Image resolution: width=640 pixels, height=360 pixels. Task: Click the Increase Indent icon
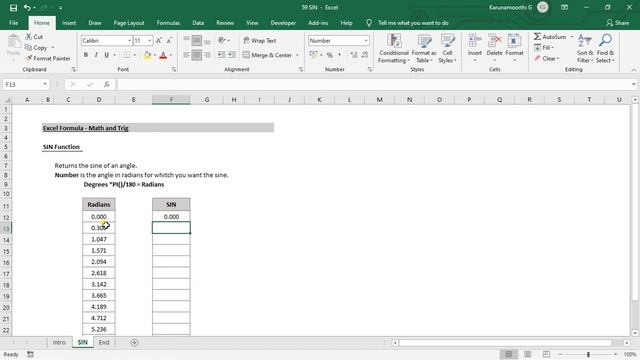231,55
